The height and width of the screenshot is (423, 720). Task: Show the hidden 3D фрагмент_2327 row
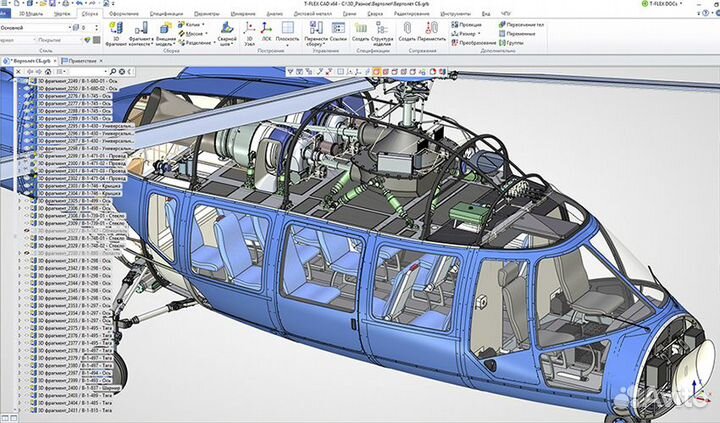pos(27,231)
